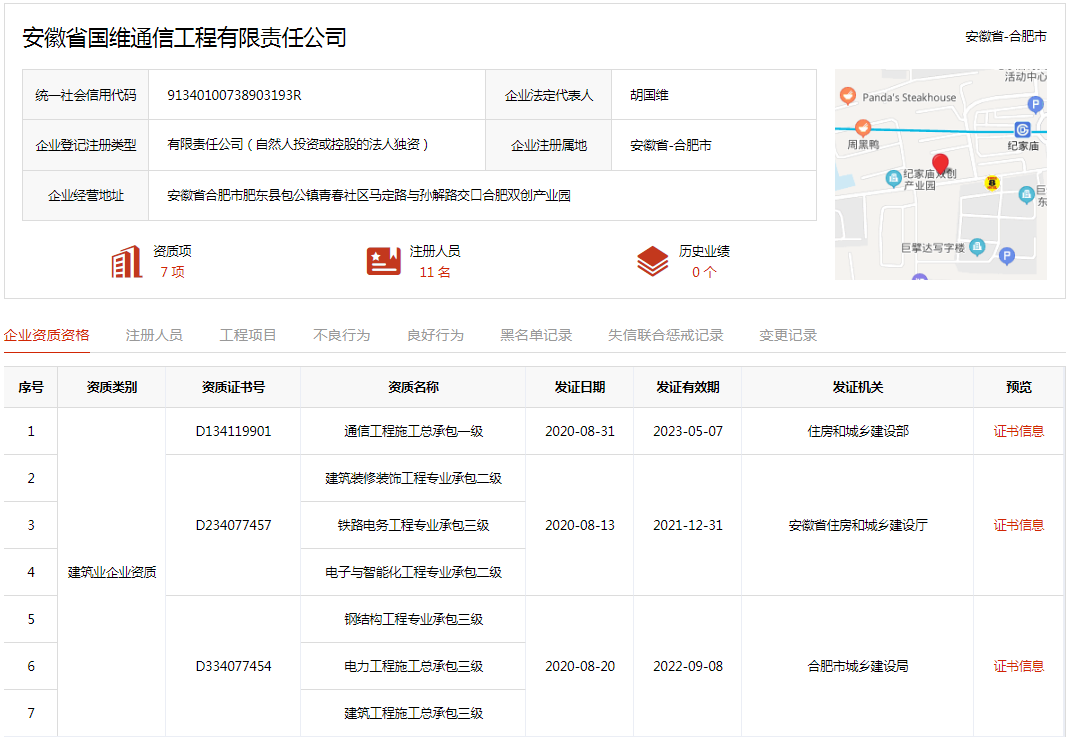Click the Panda's Steakhouse marker on the map
This screenshot has width=1074, height=745.
848,96
